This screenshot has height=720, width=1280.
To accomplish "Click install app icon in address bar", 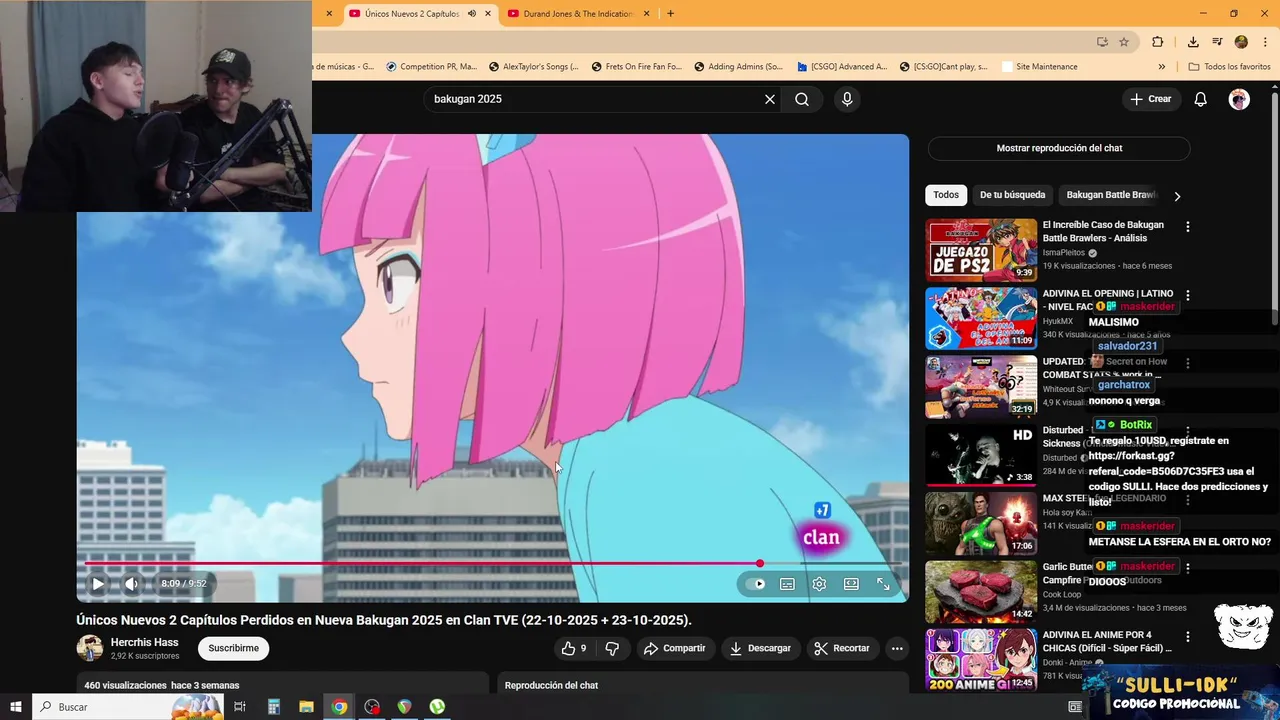I will [1102, 42].
